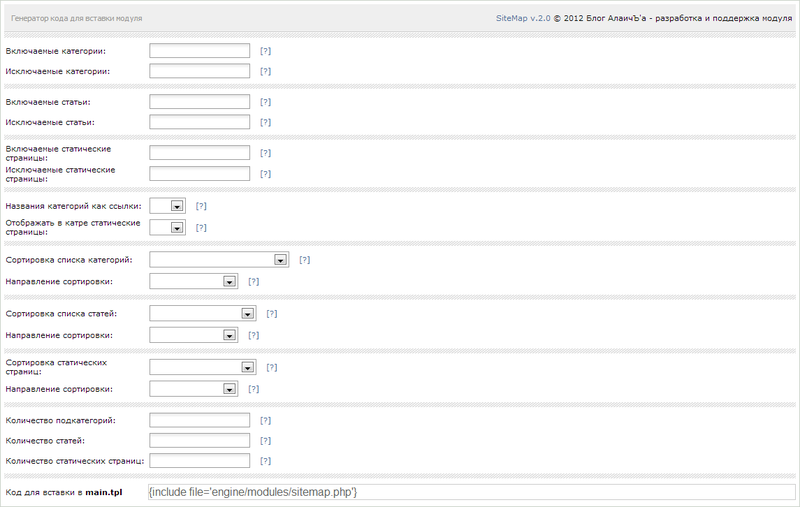Click the main.tpl insertion code field
800x507 pixels.
pos(470,492)
